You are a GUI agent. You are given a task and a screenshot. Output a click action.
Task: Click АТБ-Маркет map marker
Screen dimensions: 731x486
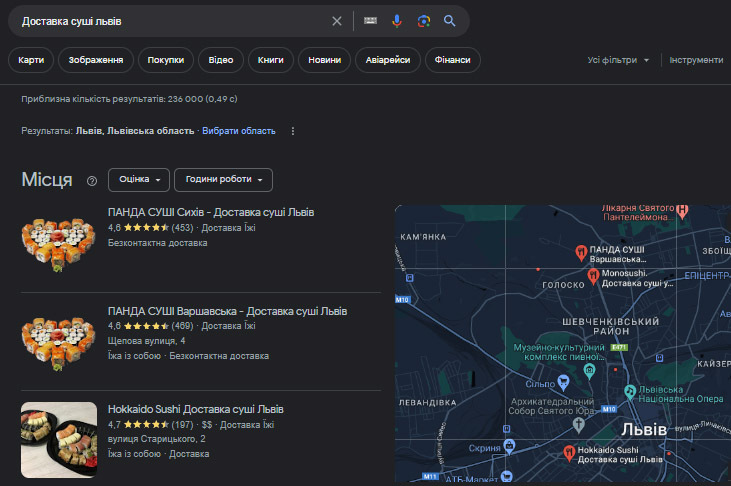point(506,476)
